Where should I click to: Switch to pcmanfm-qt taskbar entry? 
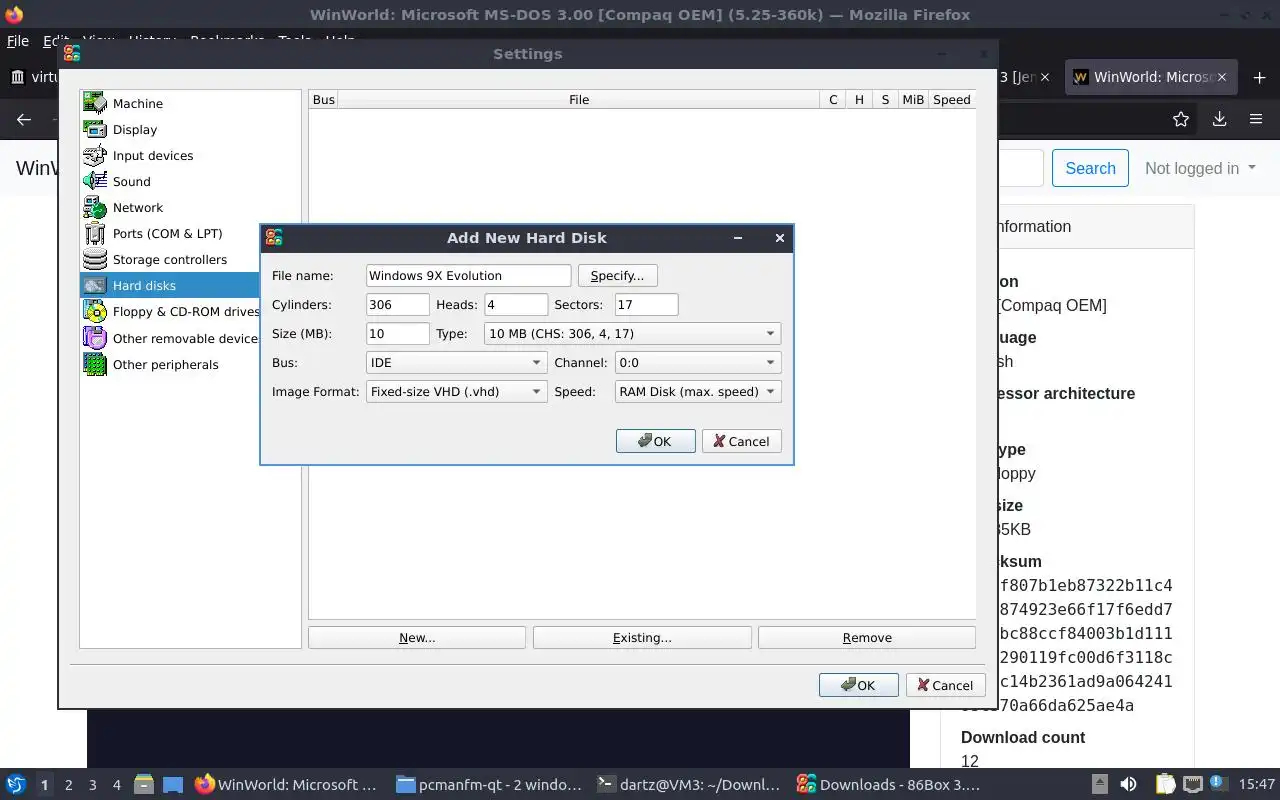[488, 784]
